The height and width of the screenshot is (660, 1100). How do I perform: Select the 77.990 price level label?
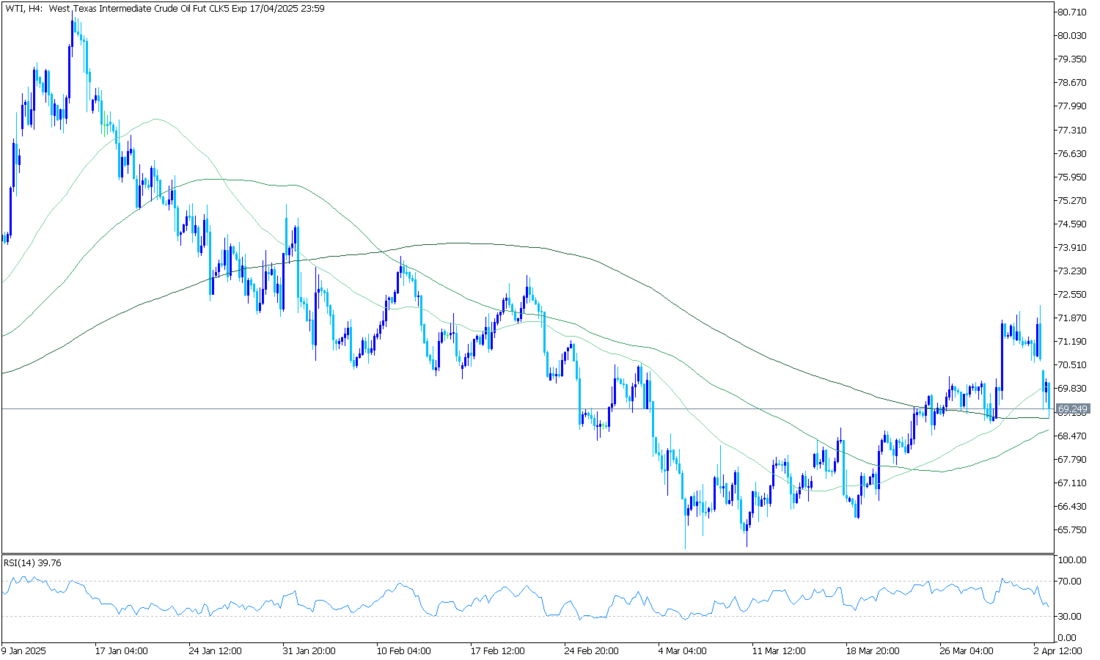coord(1073,106)
